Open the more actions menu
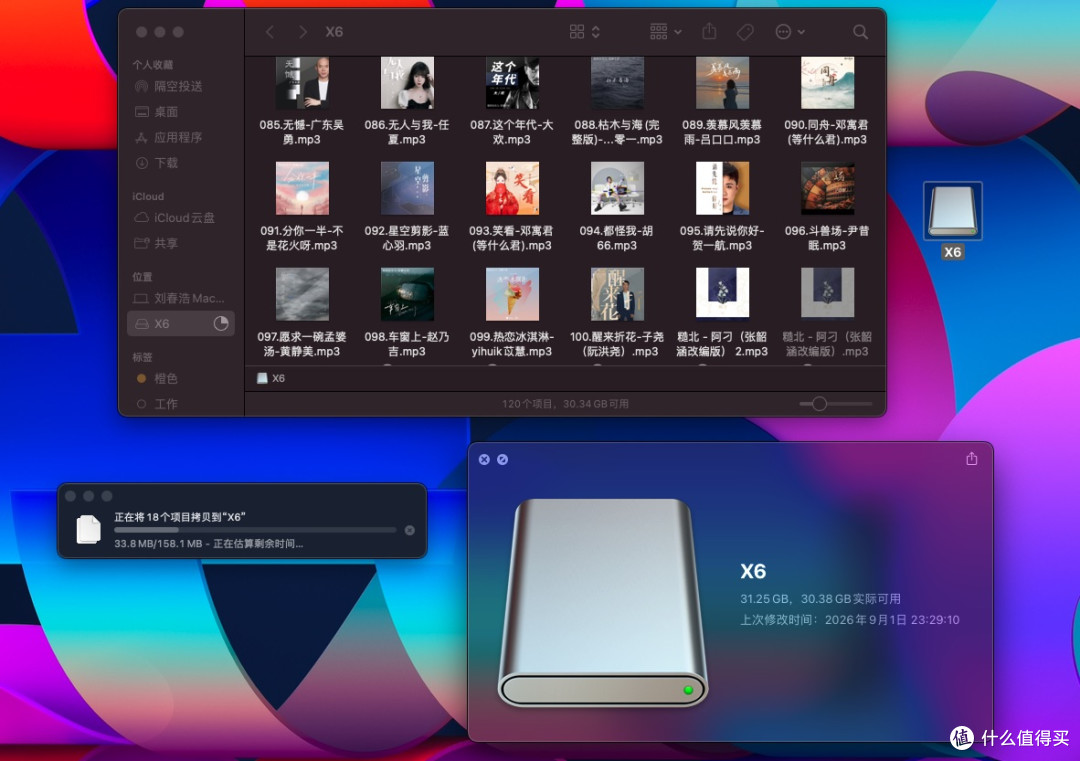Screen dimensions: 1080x761 789,32
